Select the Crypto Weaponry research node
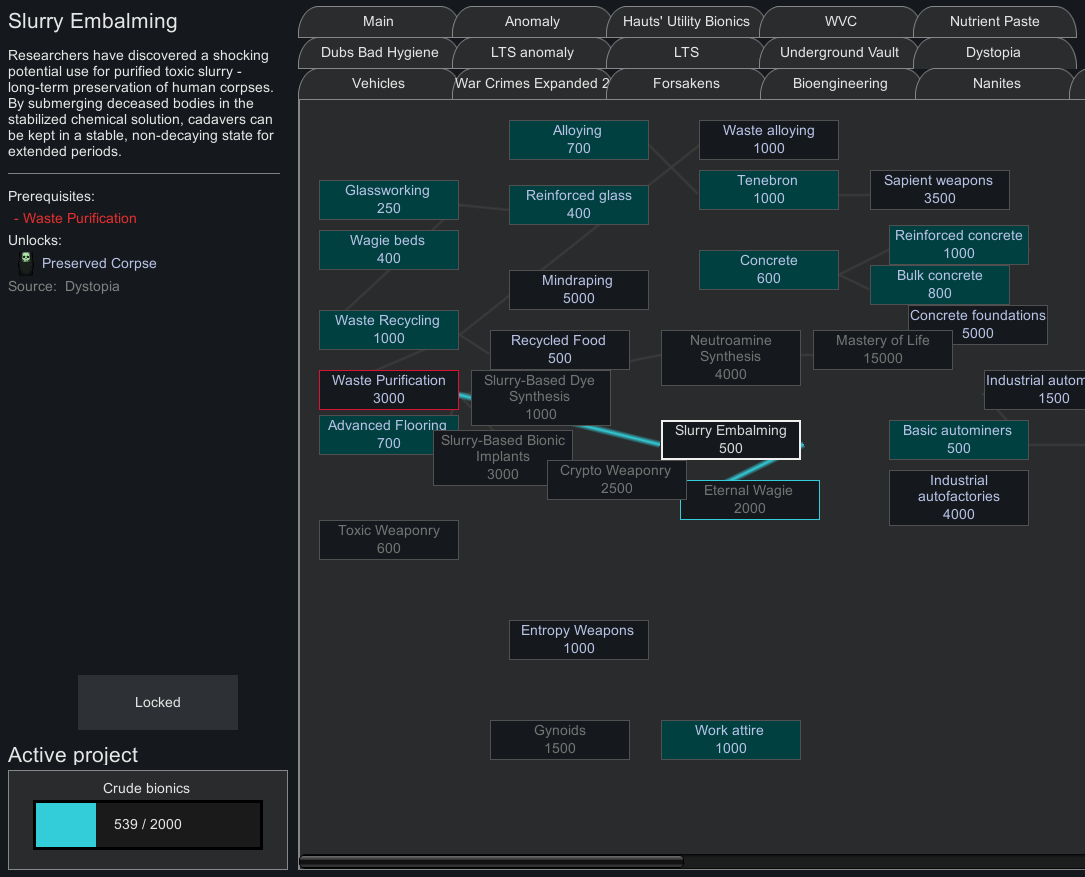 pyautogui.click(x=616, y=479)
